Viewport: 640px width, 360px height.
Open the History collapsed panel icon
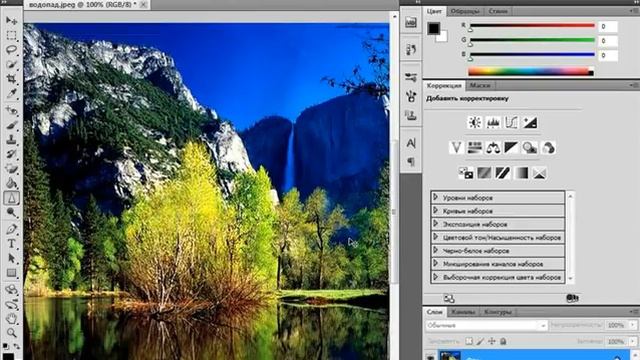point(411,49)
